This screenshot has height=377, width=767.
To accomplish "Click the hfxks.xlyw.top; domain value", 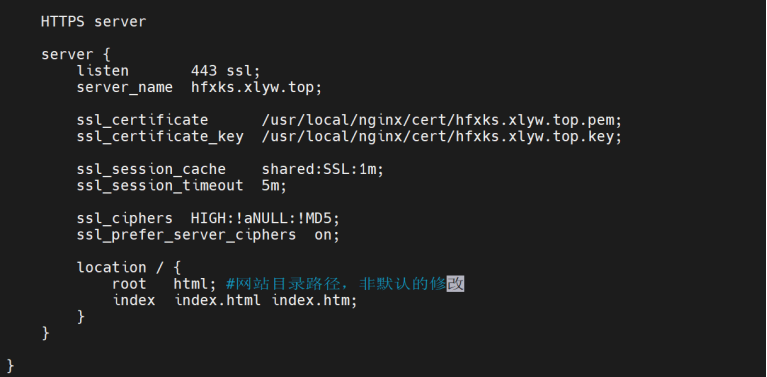I will (x=256, y=88).
